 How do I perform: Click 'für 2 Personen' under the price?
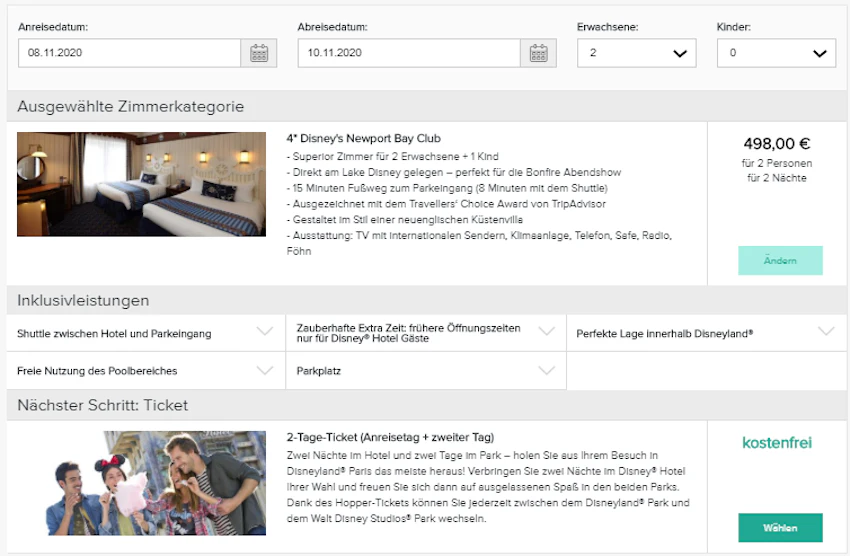click(777, 163)
